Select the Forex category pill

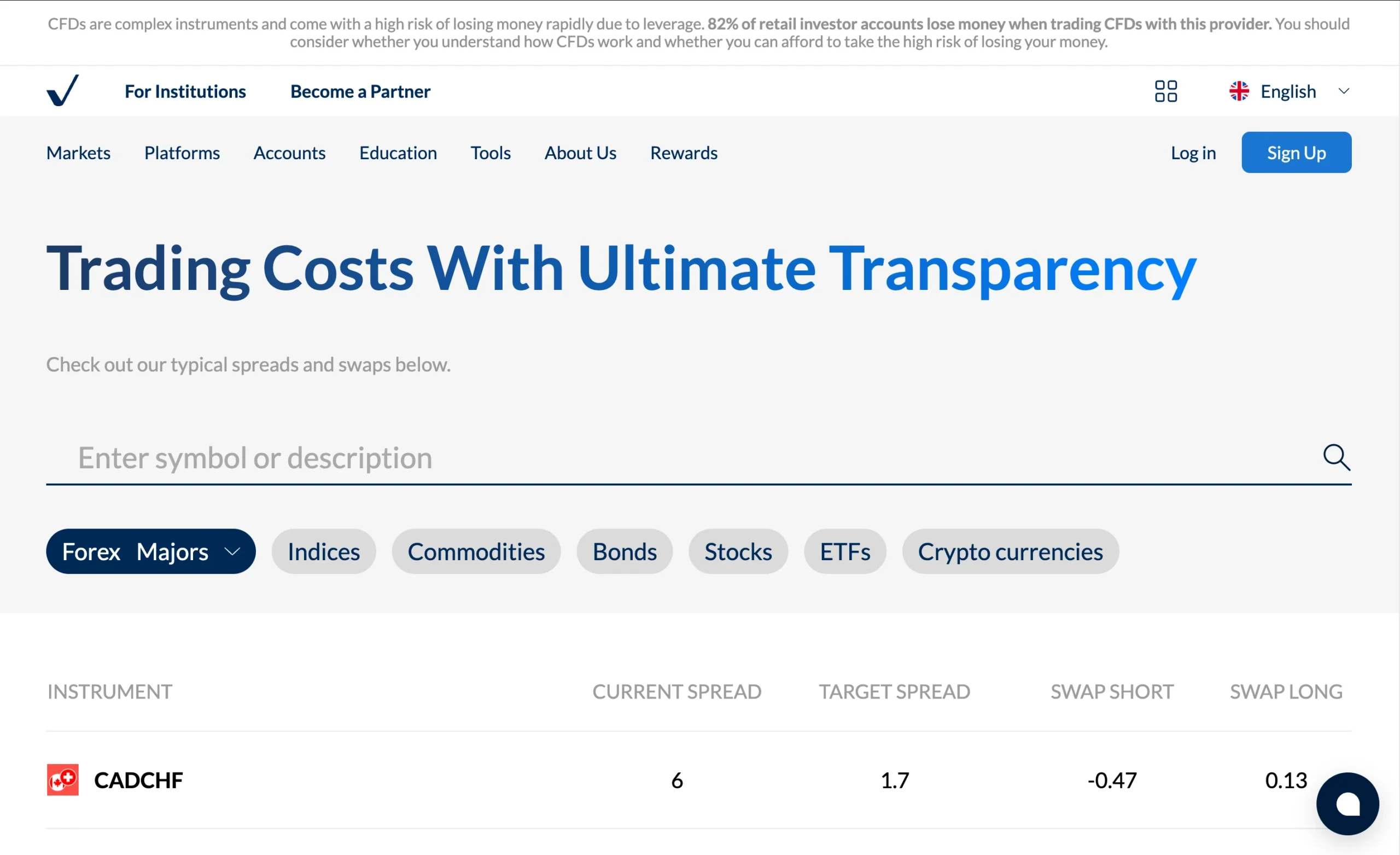150,551
